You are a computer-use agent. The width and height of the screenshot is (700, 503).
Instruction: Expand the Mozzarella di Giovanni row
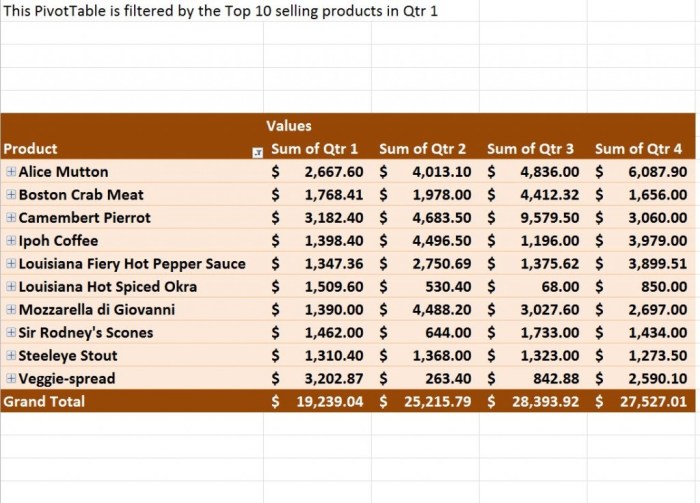click(x=11, y=309)
